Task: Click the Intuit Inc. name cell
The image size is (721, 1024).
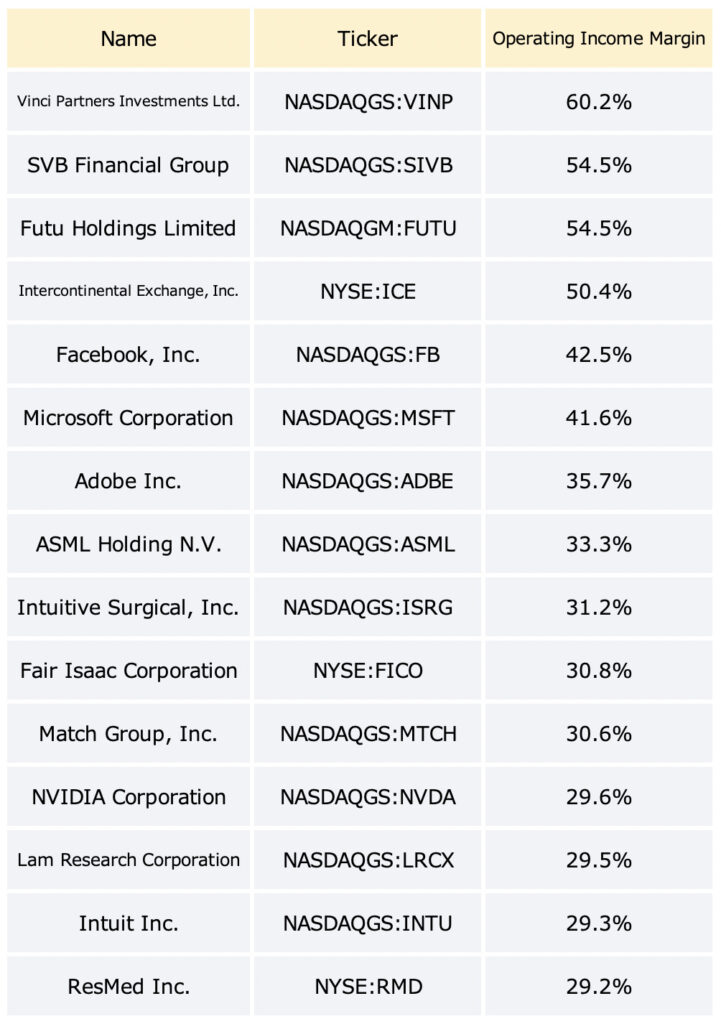Action: [129, 923]
